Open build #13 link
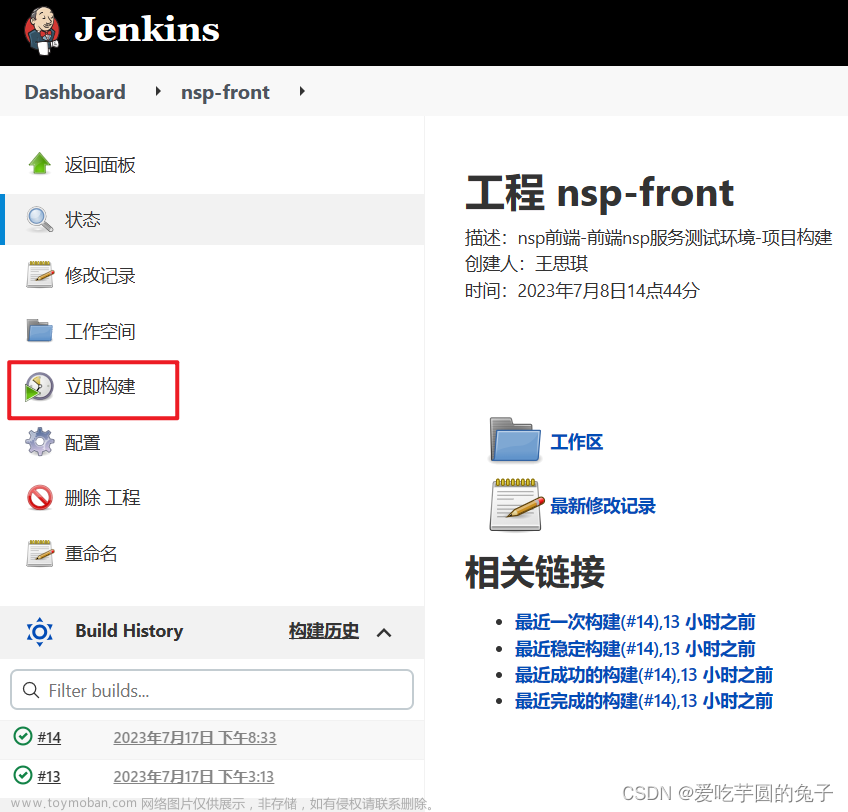 pyautogui.click(x=49, y=776)
